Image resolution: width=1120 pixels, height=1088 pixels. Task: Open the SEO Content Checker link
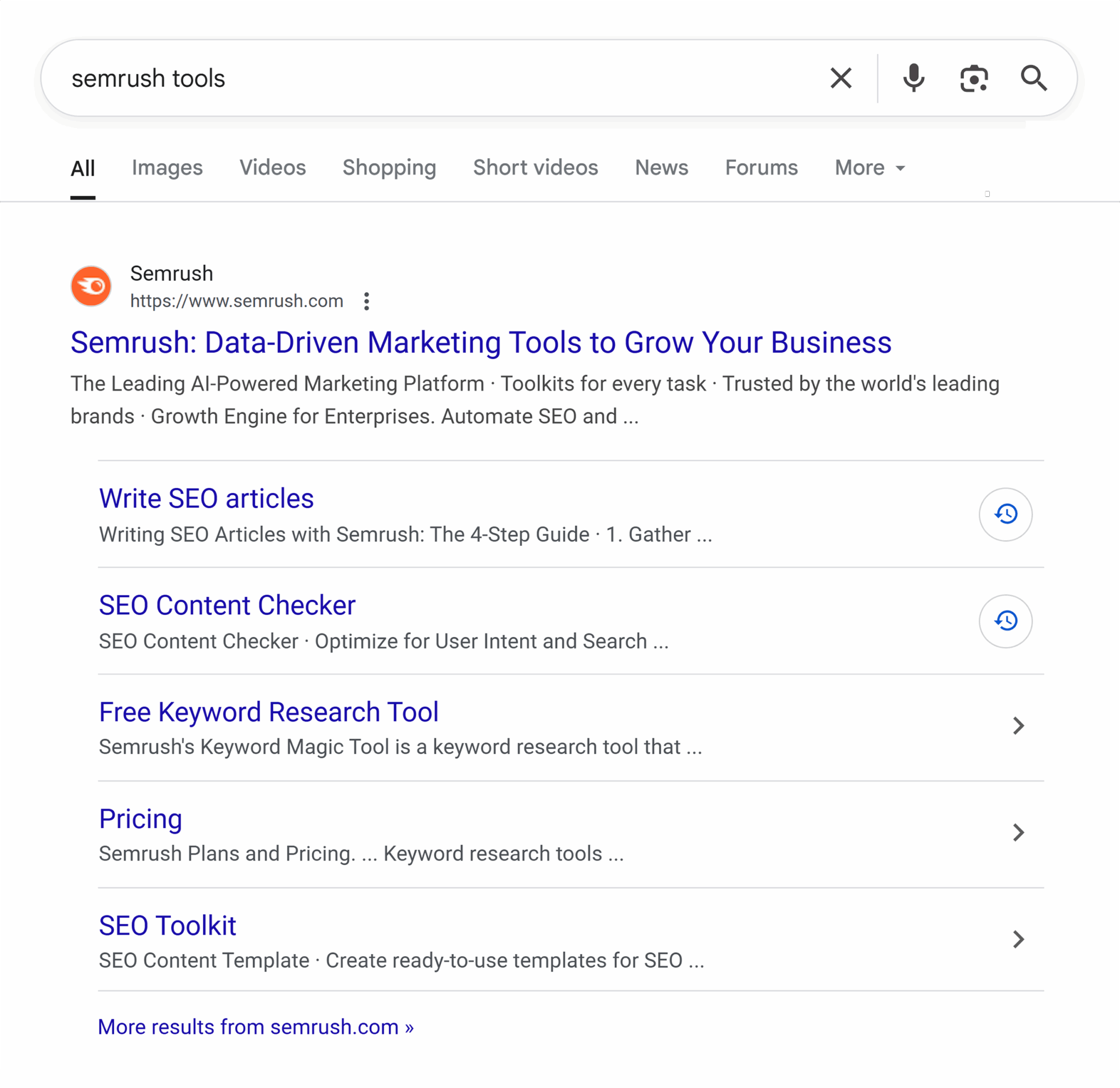(227, 605)
